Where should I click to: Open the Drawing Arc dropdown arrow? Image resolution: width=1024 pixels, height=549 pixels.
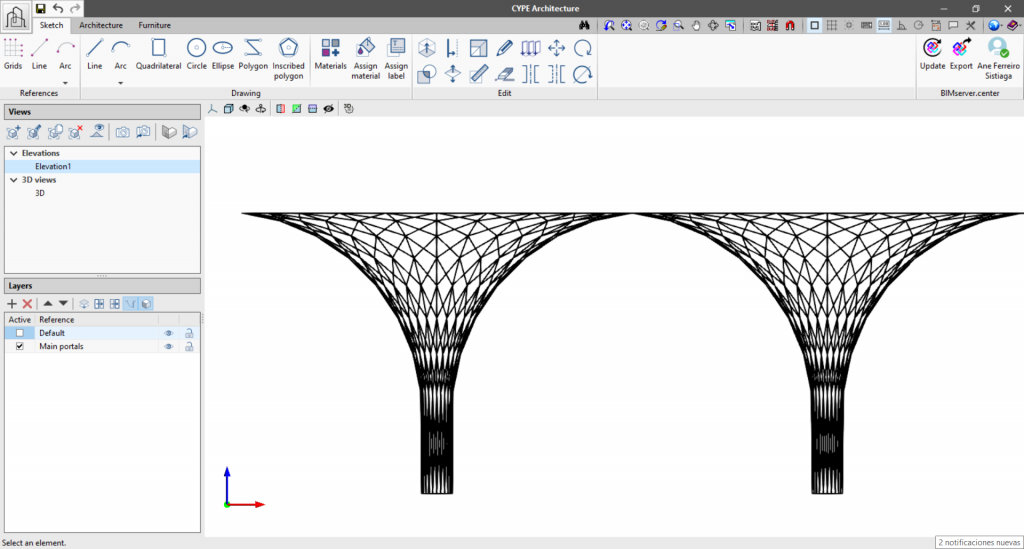coord(120,83)
